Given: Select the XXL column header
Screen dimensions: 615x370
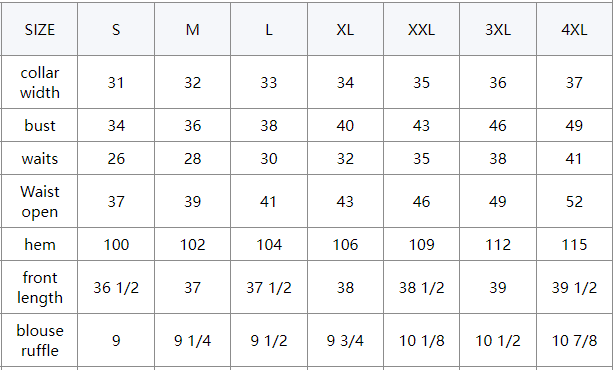Looking at the screenshot, I should pyautogui.click(x=421, y=29).
